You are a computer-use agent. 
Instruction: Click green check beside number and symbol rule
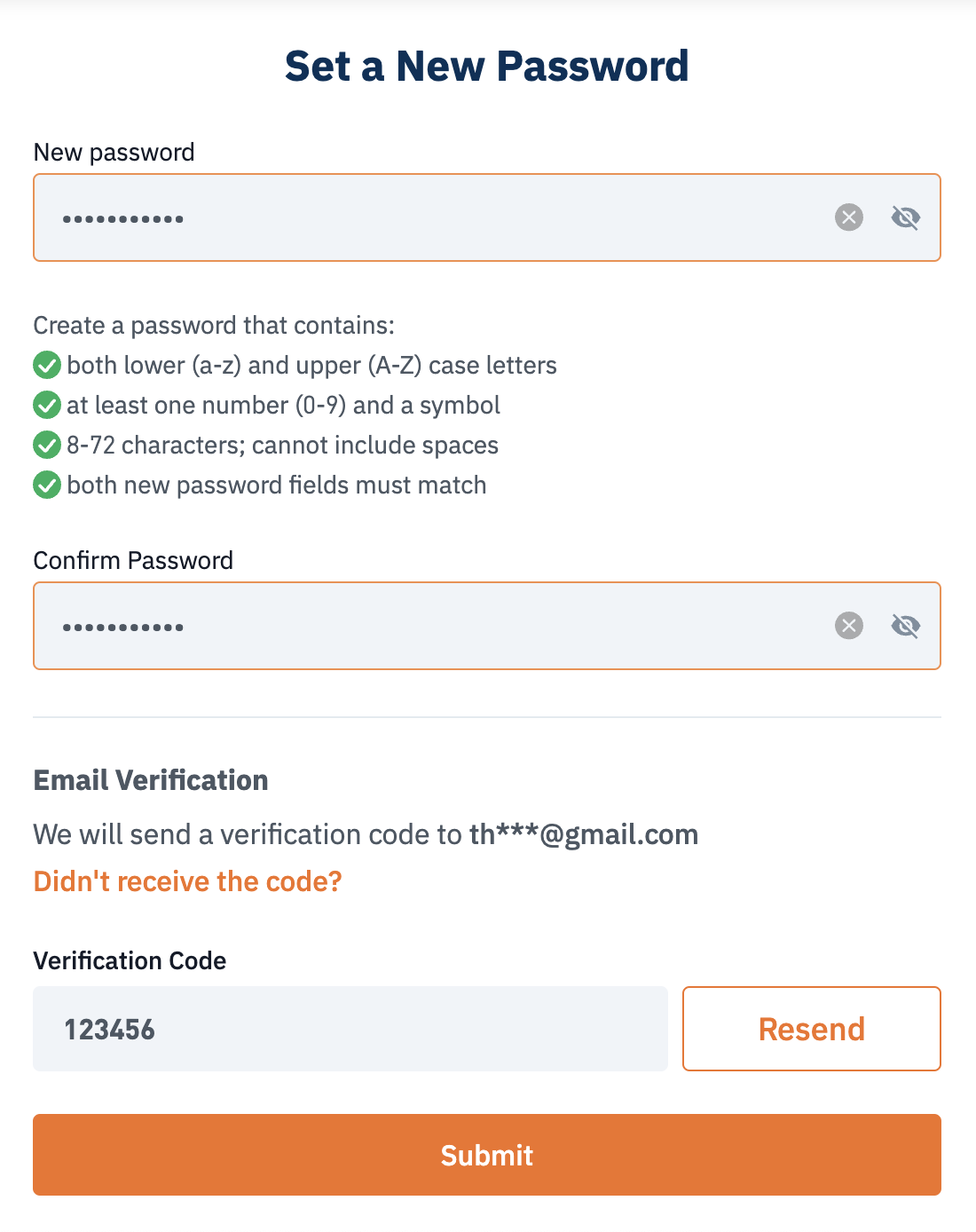pos(47,405)
